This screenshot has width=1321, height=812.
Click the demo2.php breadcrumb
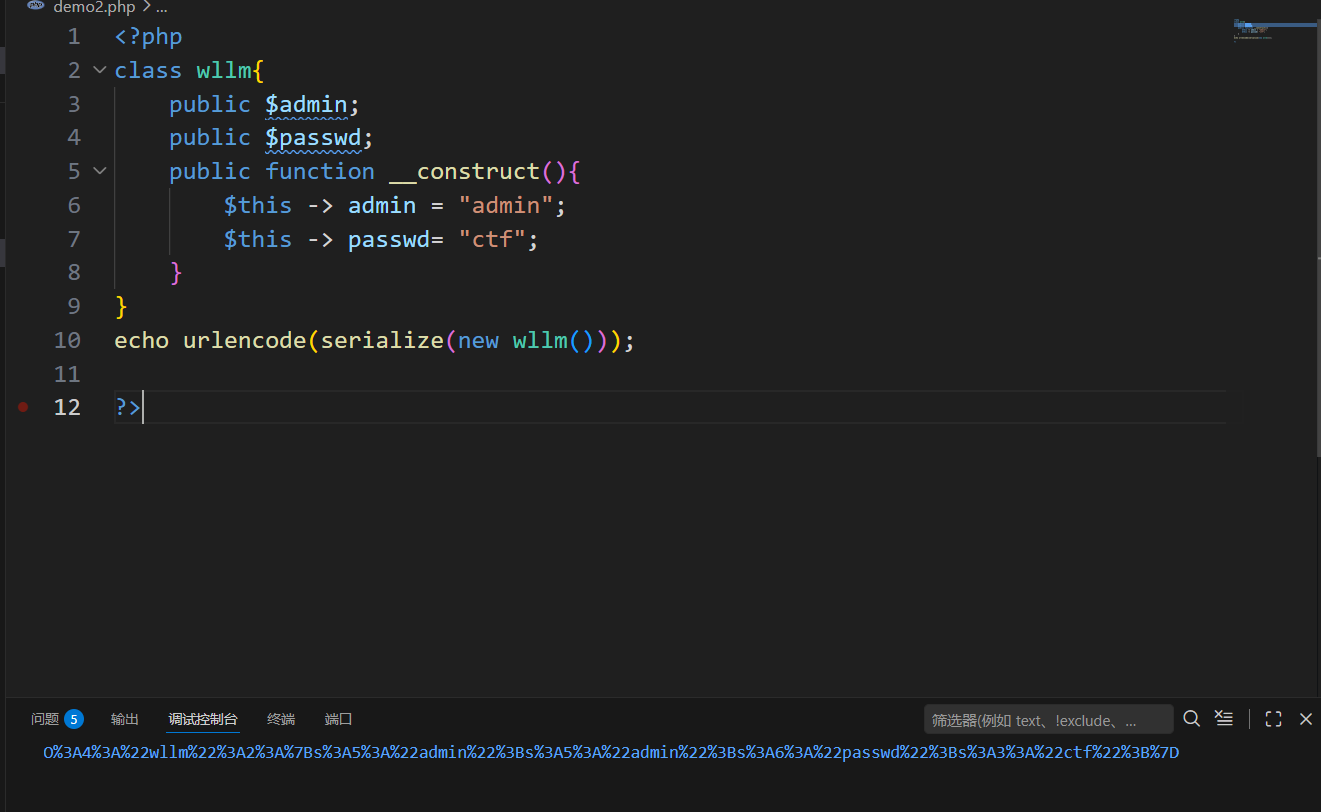pyautogui.click(x=93, y=7)
